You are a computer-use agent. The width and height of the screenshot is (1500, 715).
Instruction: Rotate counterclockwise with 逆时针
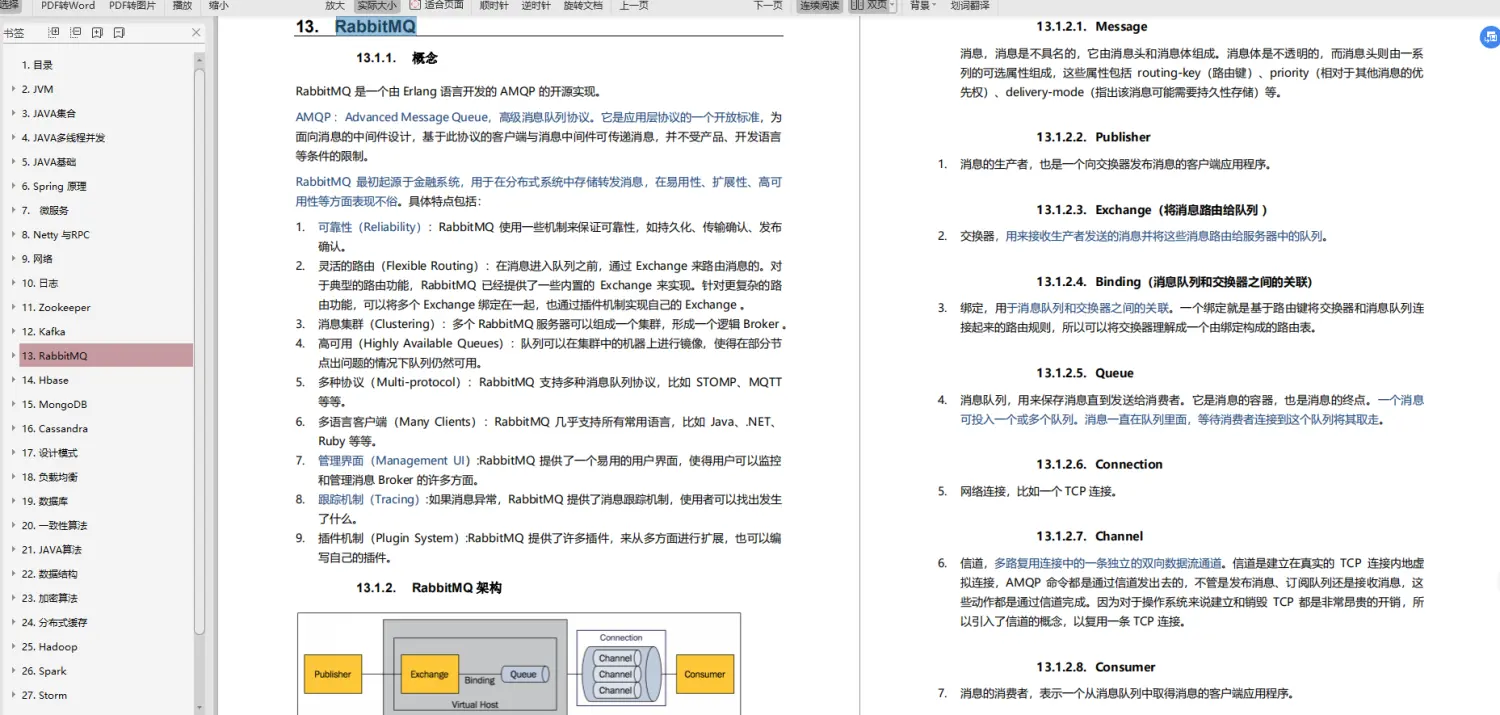coord(535,5)
